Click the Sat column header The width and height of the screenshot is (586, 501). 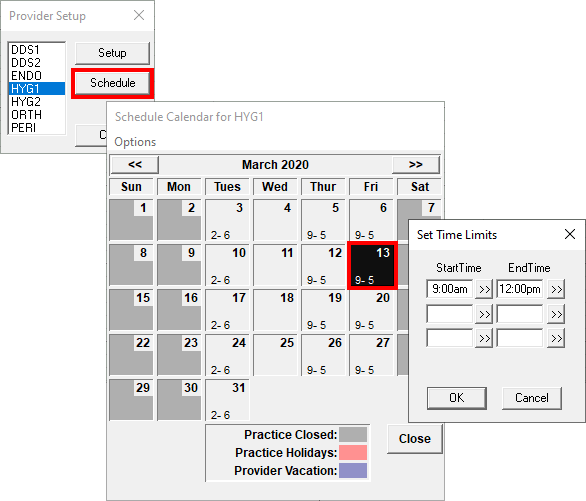click(x=419, y=187)
